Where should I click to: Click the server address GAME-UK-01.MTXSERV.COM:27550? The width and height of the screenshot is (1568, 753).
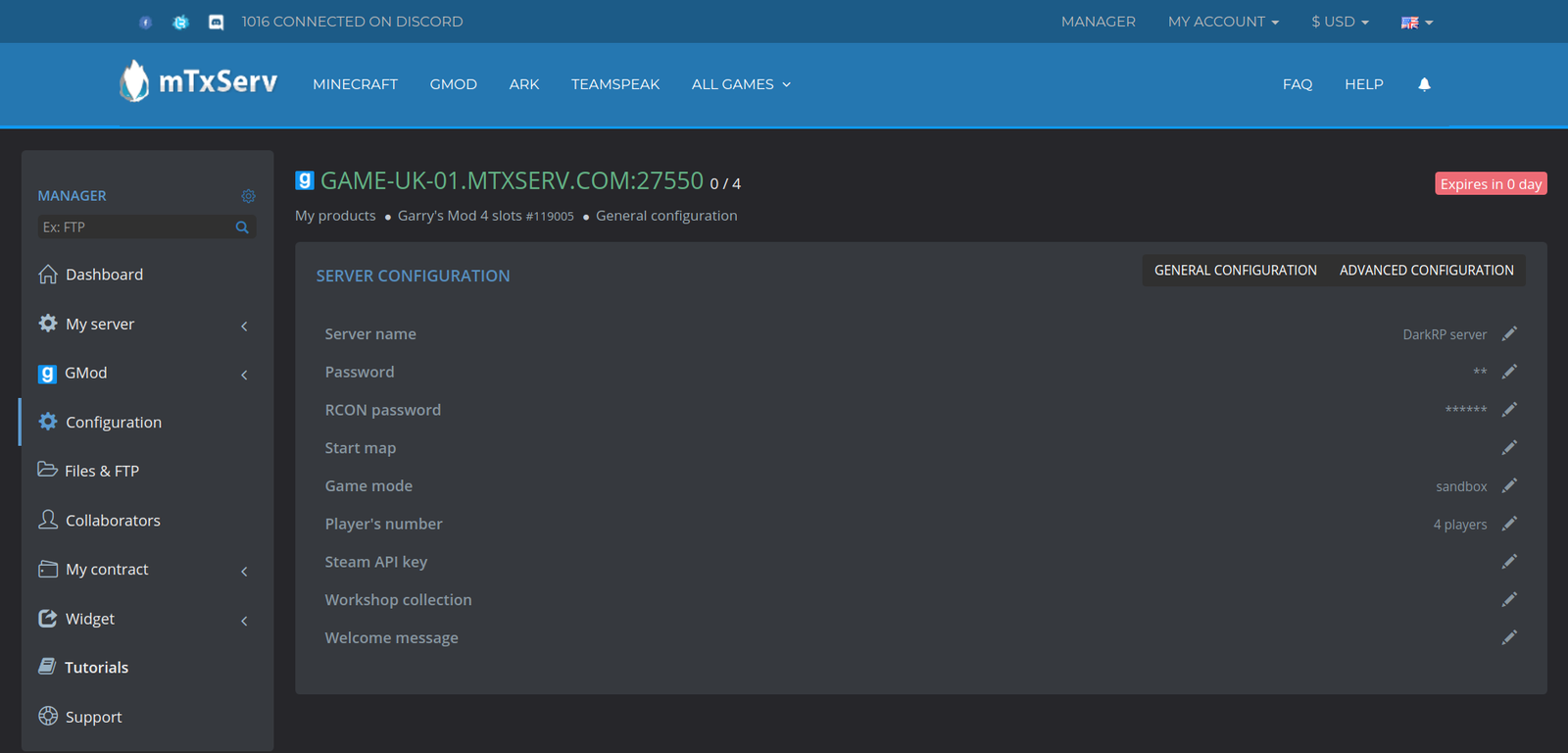512,180
